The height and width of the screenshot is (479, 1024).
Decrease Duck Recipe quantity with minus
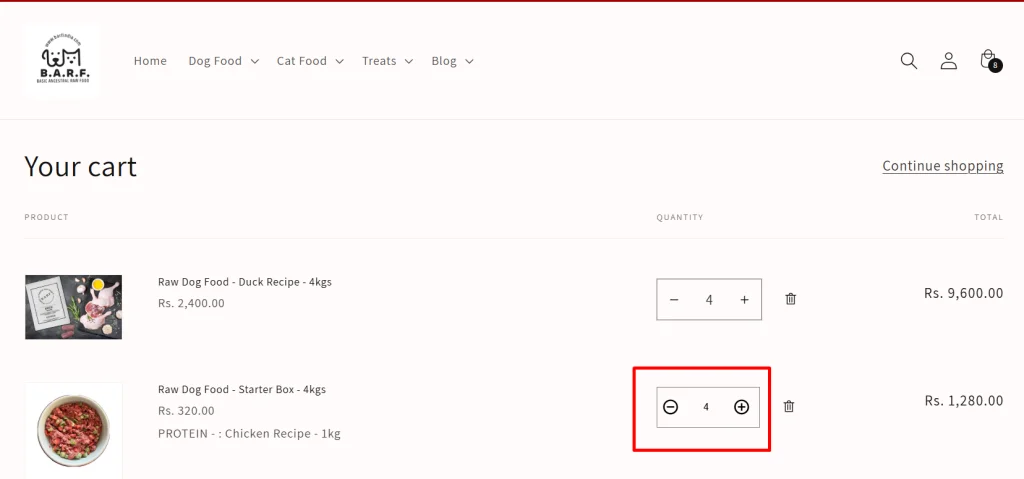pos(674,299)
